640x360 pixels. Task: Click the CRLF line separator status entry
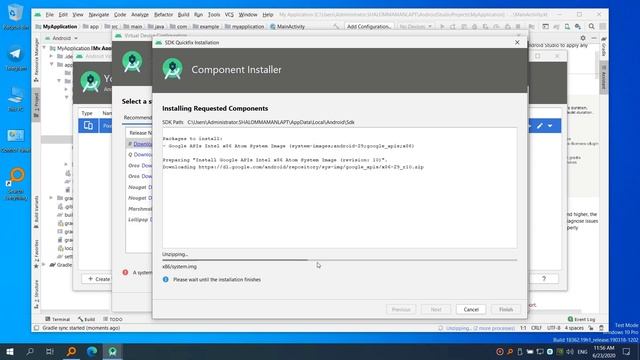point(536,328)
